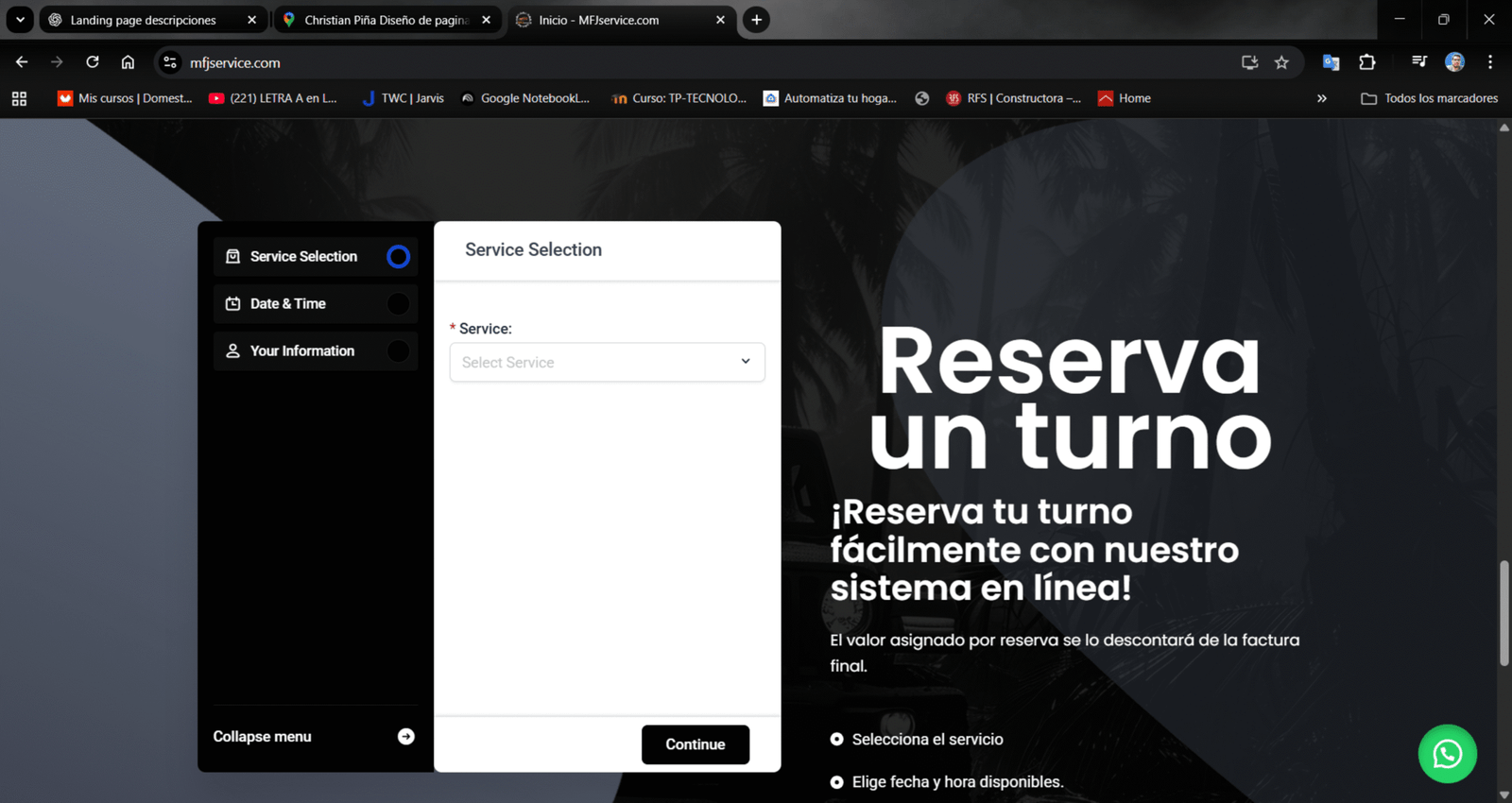Open the Select Service dropdown
The width and height of the screenshot is (1512, 803).
pos(607,363)
